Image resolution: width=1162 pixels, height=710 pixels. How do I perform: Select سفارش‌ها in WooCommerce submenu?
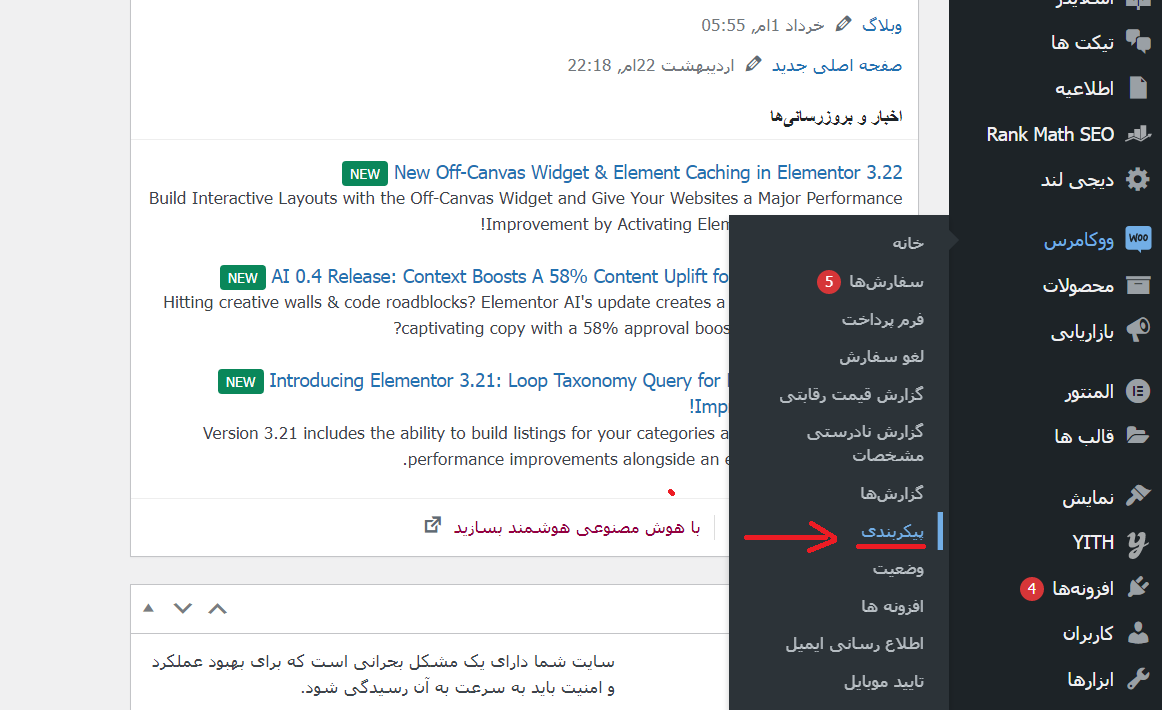pos(886,282)
